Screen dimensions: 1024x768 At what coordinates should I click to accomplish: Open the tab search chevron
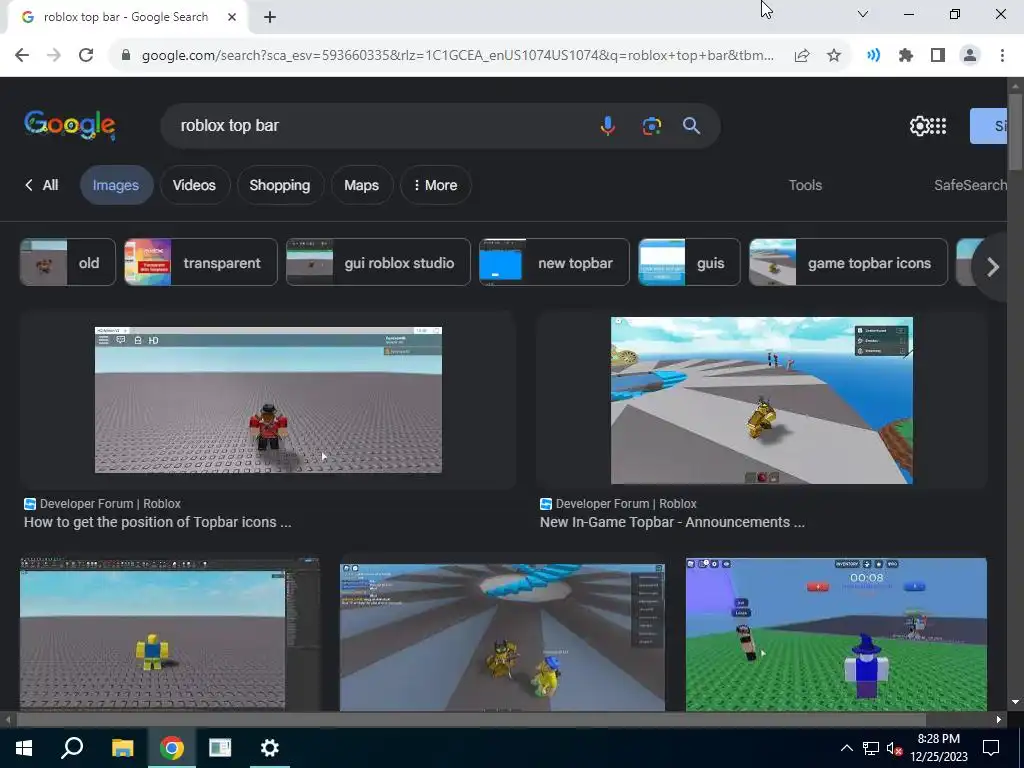pyautogui.click(x=863, y=14)
